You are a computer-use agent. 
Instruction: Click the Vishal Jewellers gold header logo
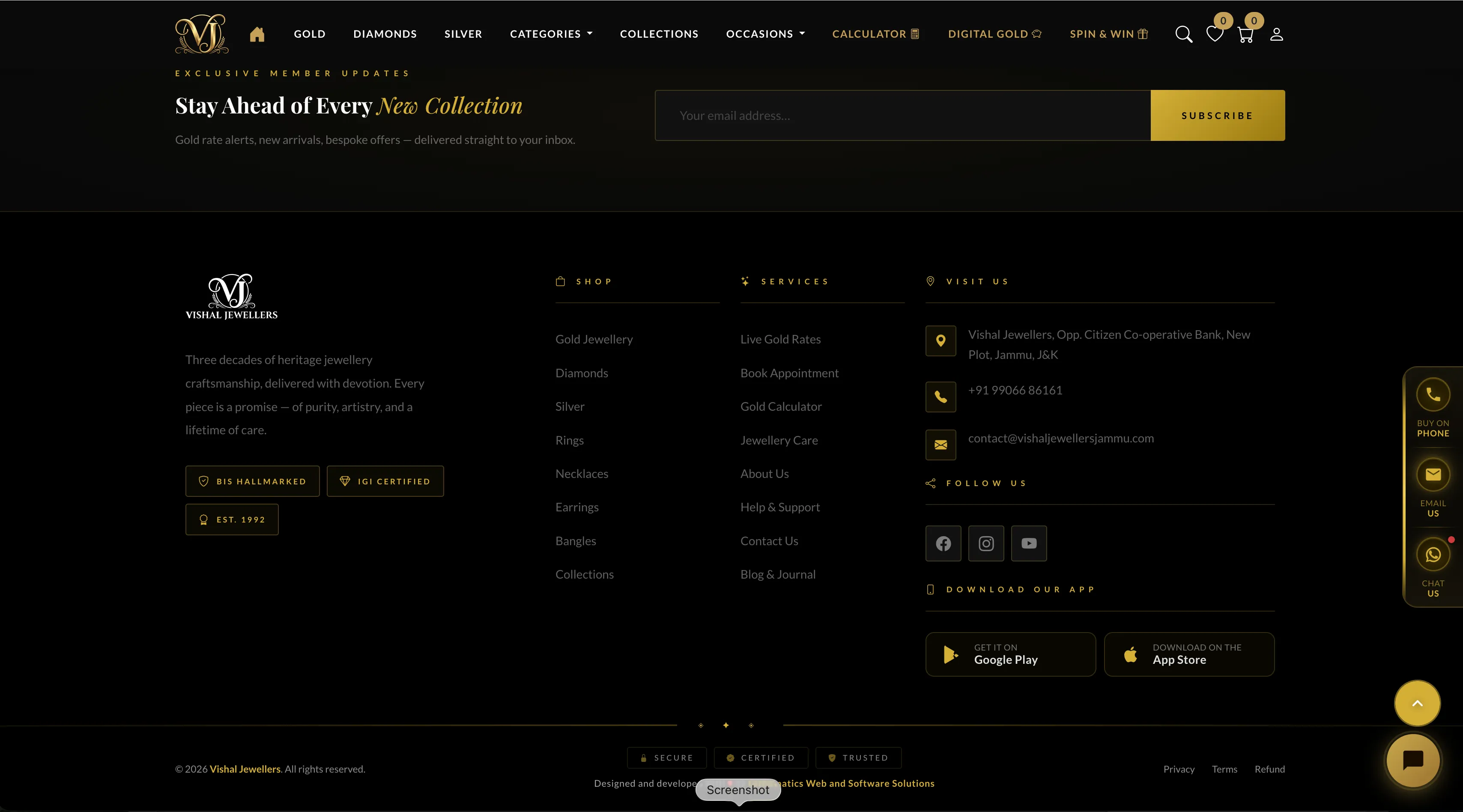pos(202,34)
